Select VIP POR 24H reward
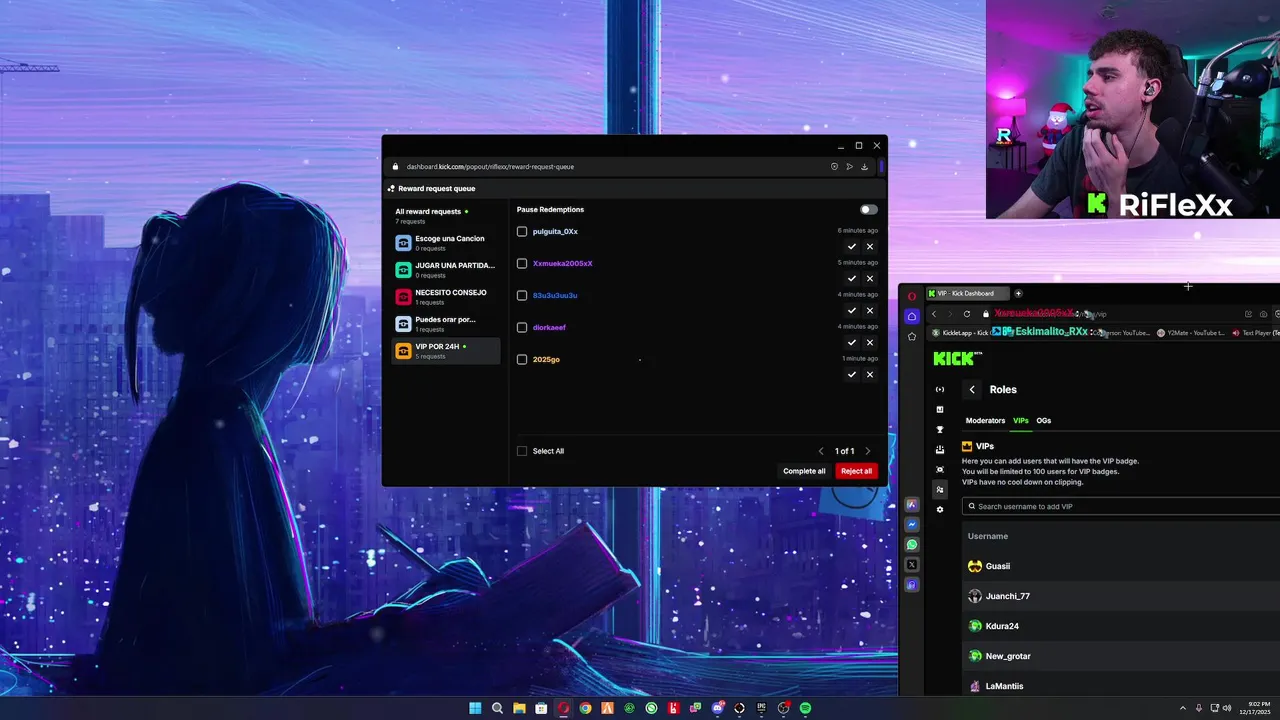This screenshot has height=720, width=1280. [x=445, y=351]
